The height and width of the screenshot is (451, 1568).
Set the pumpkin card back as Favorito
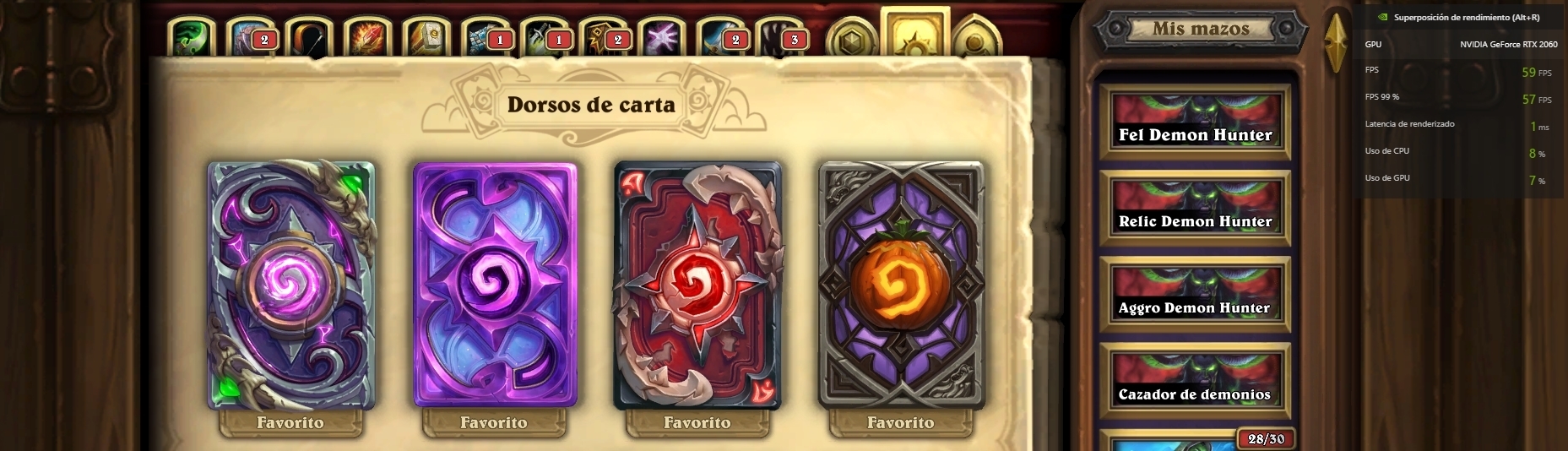900,422
